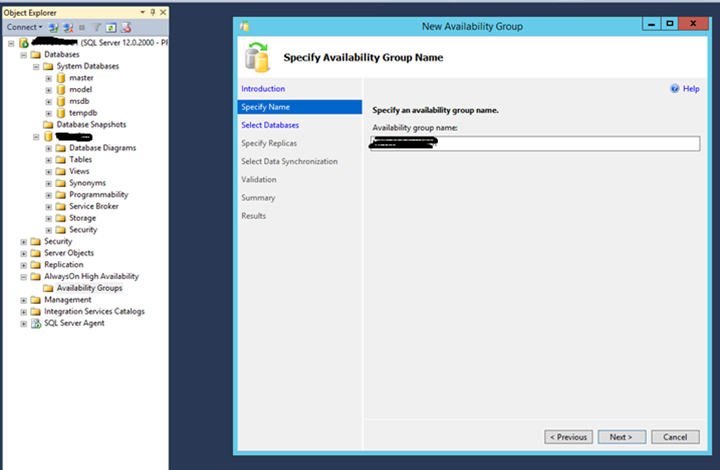Viewport: 720px width, 470px height.
Task: Click the blue Help question mark icon
Action: [675, 89]
